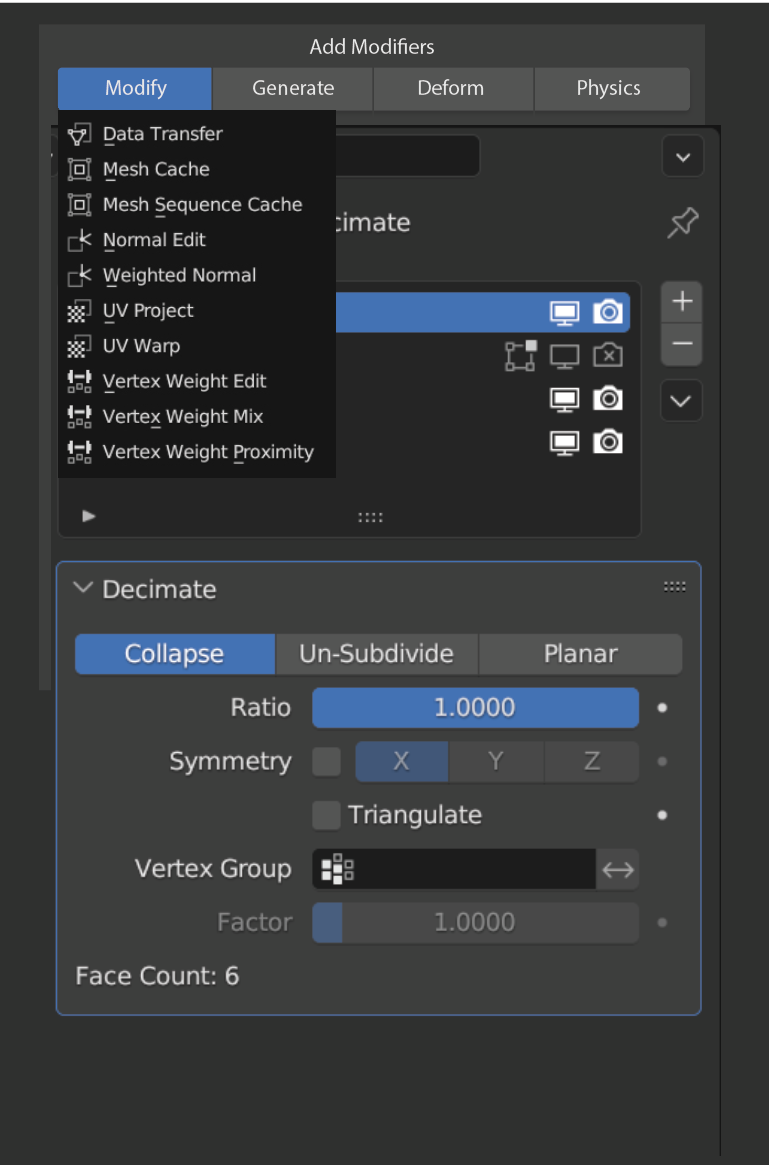The width and height of the screenshot is (769, 1165).
Task: Toggle render camera on fourth row
Action: (x=608, y=442)
